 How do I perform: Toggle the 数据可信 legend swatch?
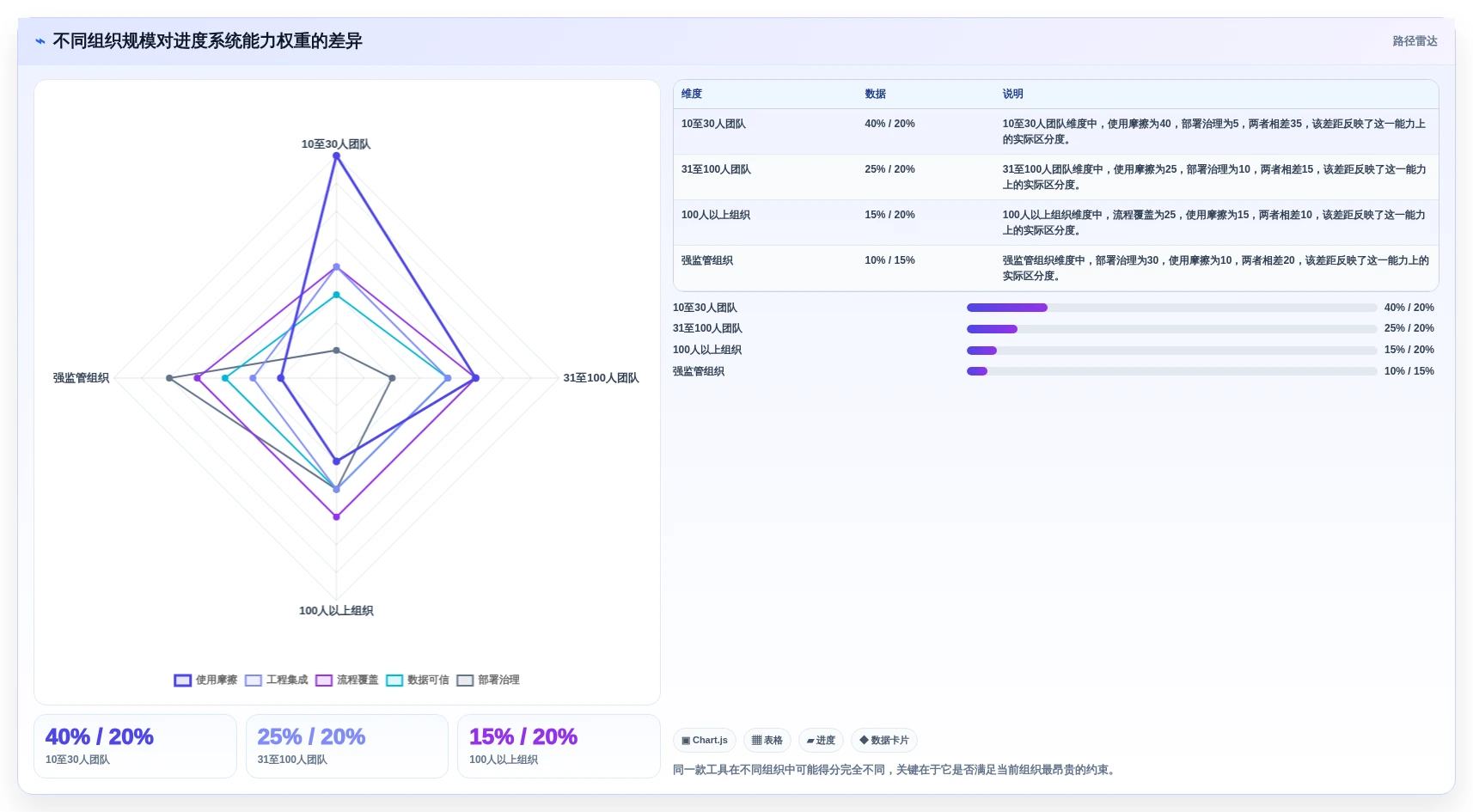coord(394,680)
